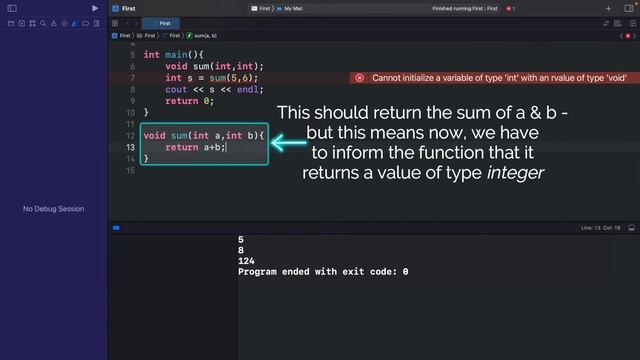Click the 'Finished running First' status
Screen dimensions: 640x360
point(465,8)
